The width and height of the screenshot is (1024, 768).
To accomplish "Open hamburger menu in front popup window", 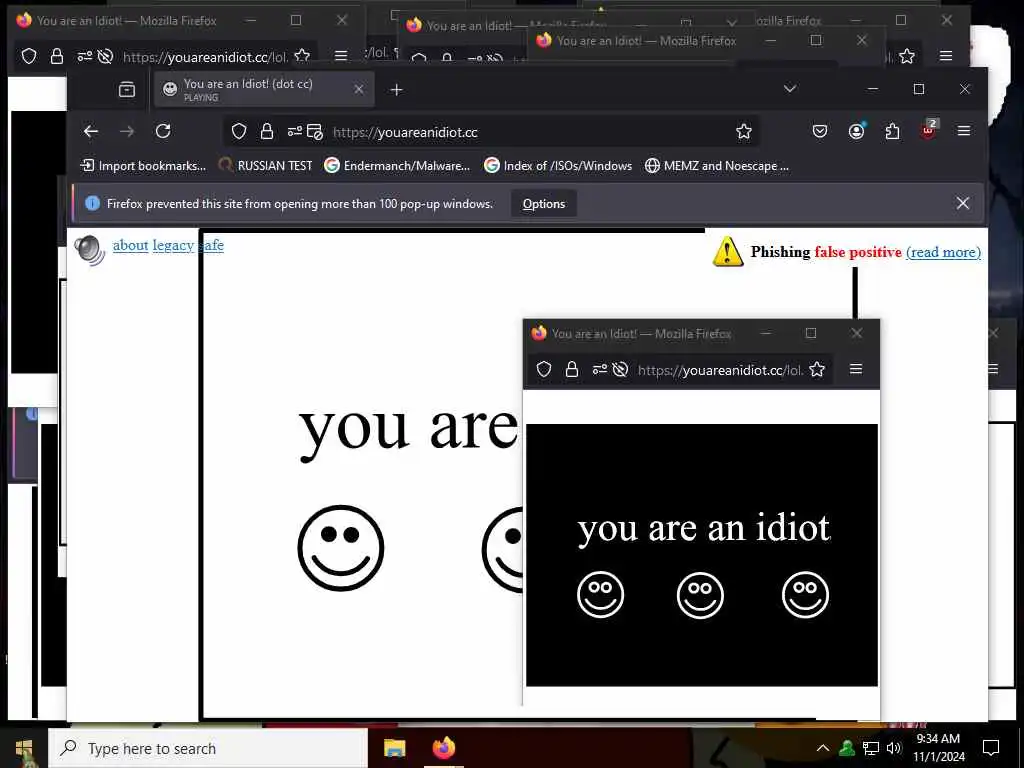I will [856, 369].
